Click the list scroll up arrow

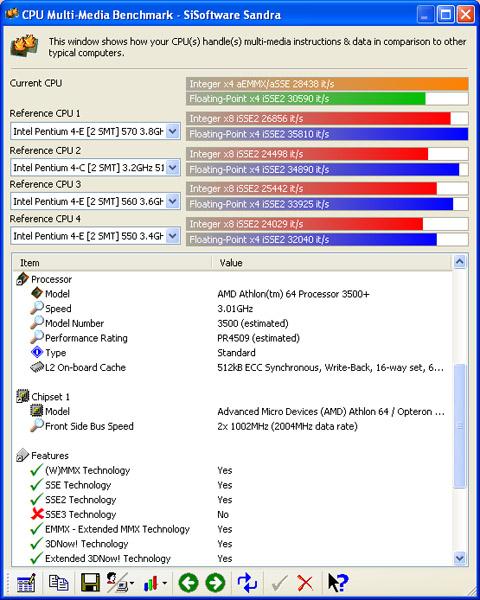click(x=459, y=262)
